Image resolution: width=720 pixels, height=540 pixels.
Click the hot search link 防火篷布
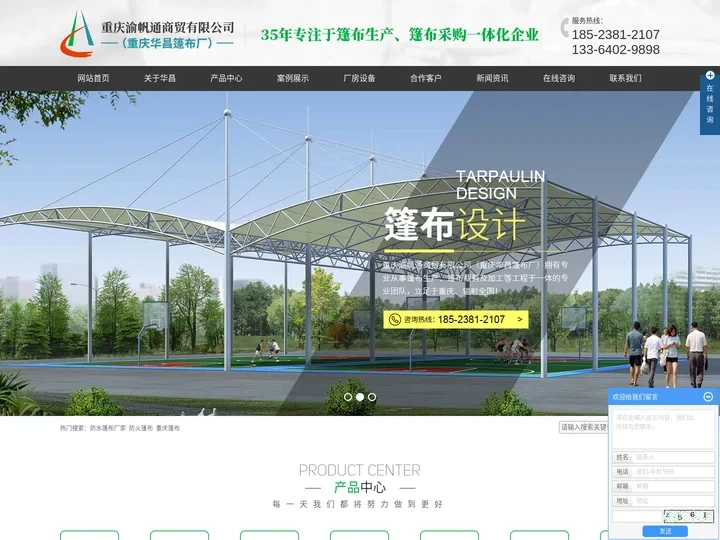click(x=141, y=428)
